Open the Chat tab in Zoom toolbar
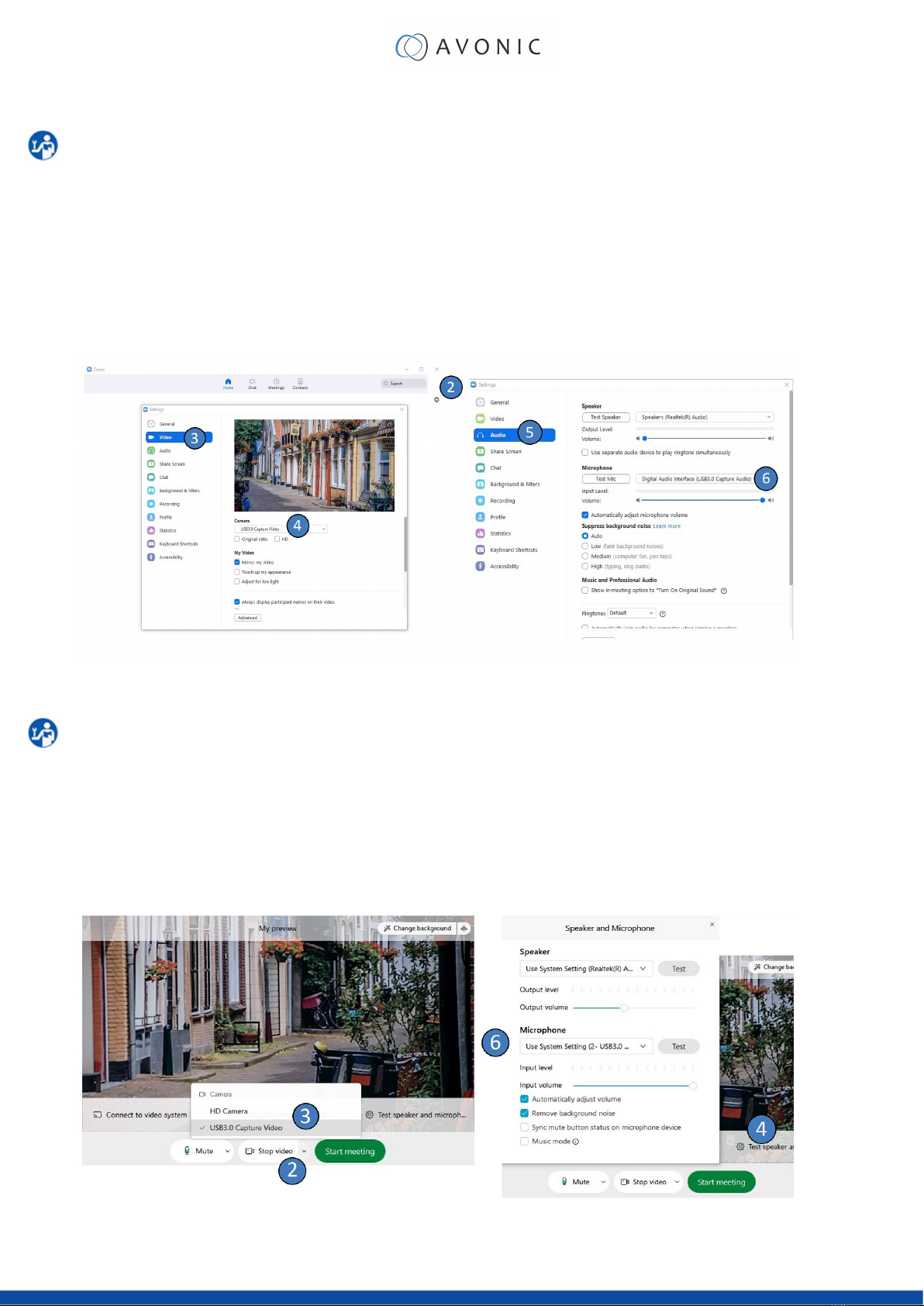This screenshot has width=924, height=1306. click(x=252, y=384)
